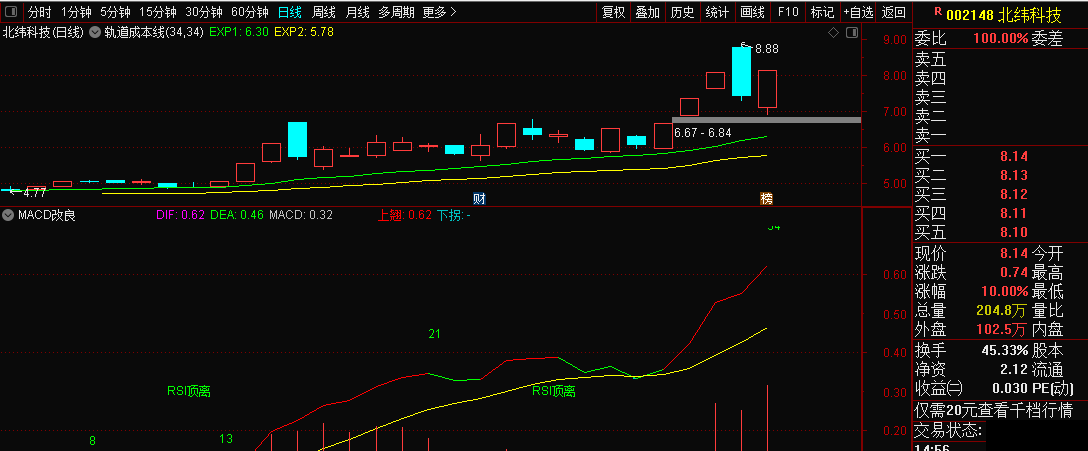Open 历史 history button
The height and width of the screenshot is (451, 1088).
682,12
